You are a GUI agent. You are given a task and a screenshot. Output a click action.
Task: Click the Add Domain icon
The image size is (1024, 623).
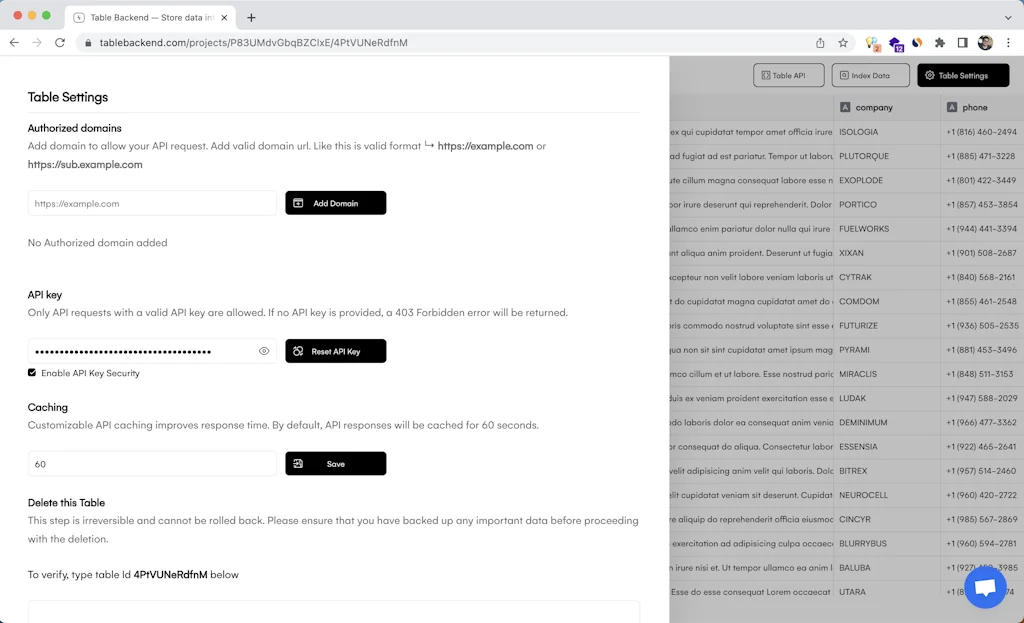[300, 202]
